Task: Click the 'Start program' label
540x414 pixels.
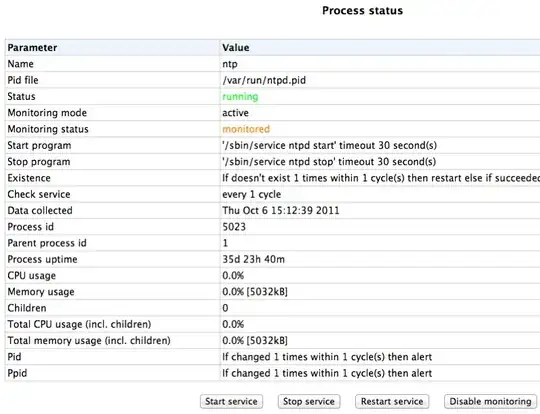Action: (x=39, y=145)
